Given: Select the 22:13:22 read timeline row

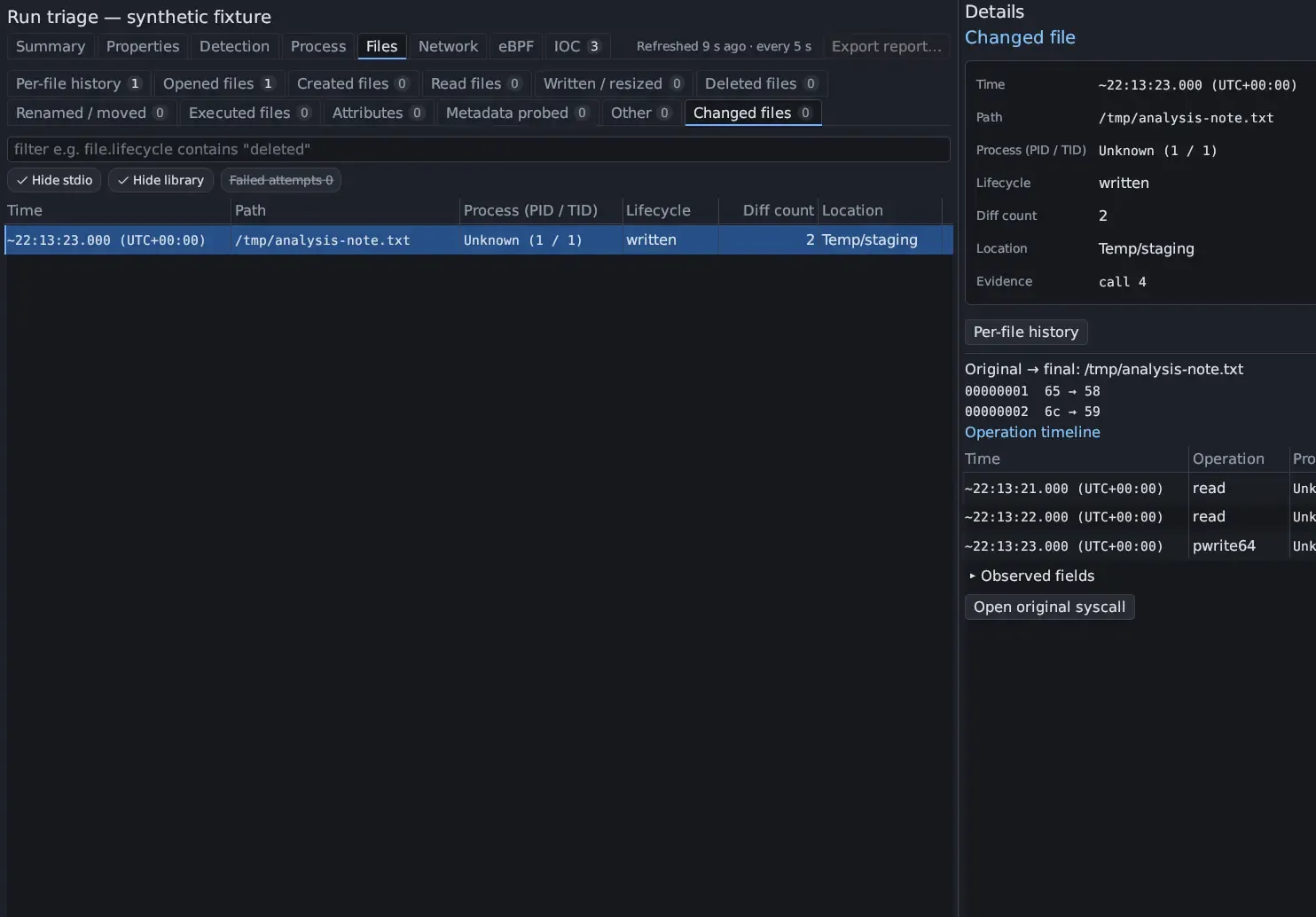Looking at the screenshot, I should pyautogui.click(x=1140, y=517).
